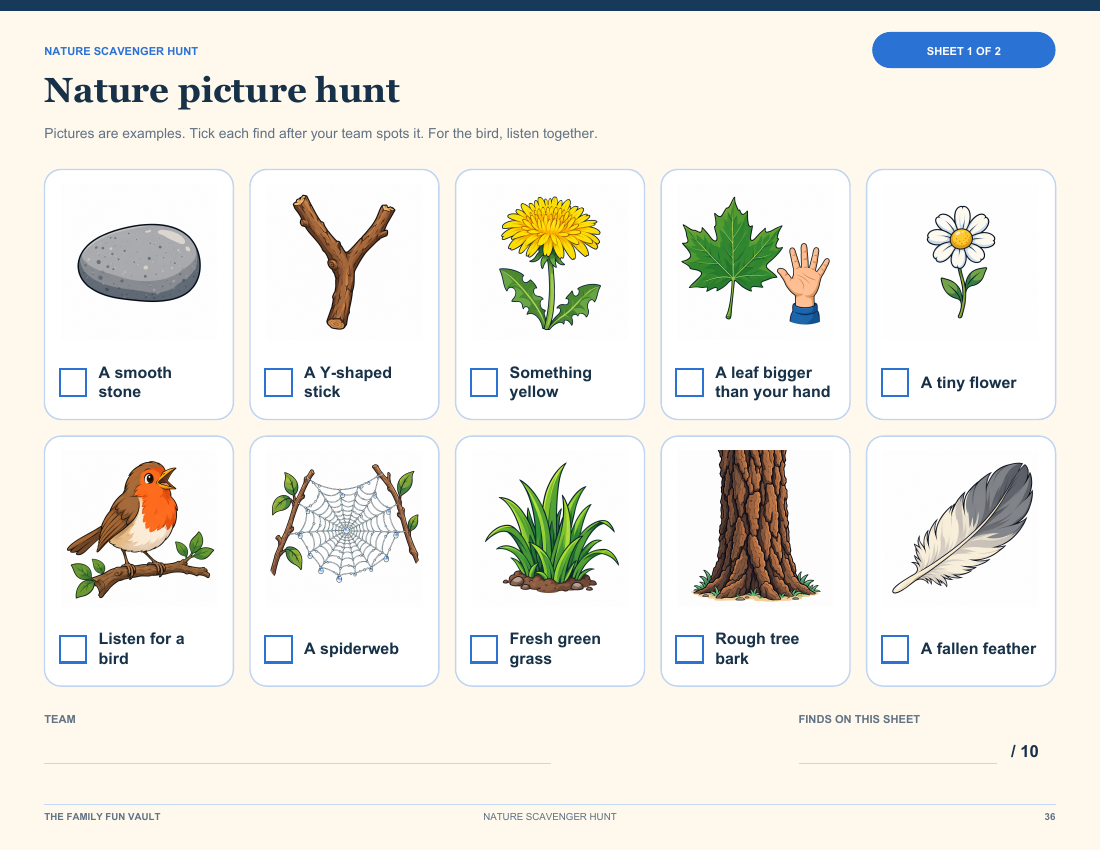The image size is (1100, 850).
Task: Select the yellow dandelion picture
Action: coord(550,262)
